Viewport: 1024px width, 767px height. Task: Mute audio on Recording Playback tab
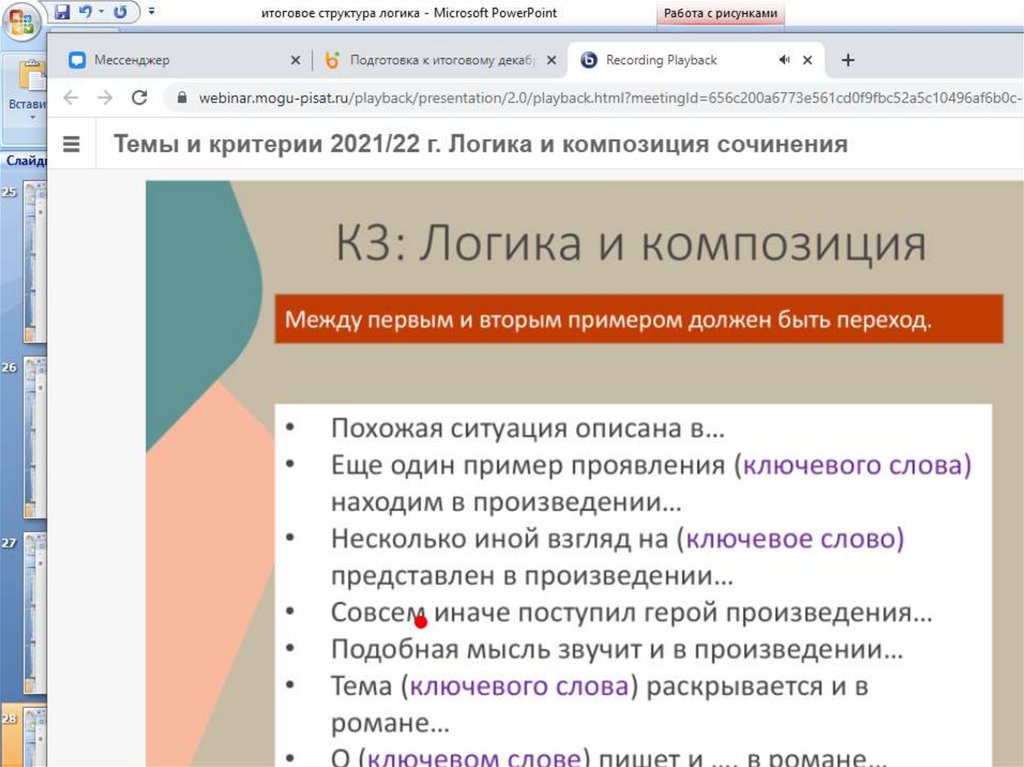coord(784,60)
